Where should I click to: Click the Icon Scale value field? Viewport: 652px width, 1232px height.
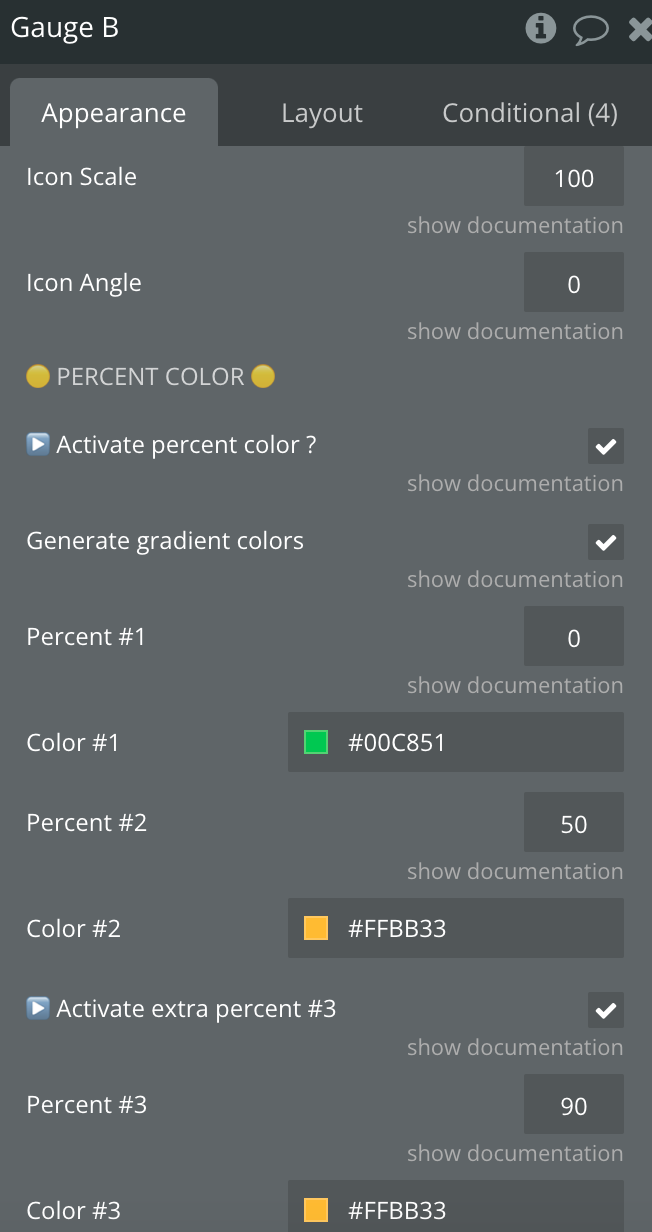[573, 179]
